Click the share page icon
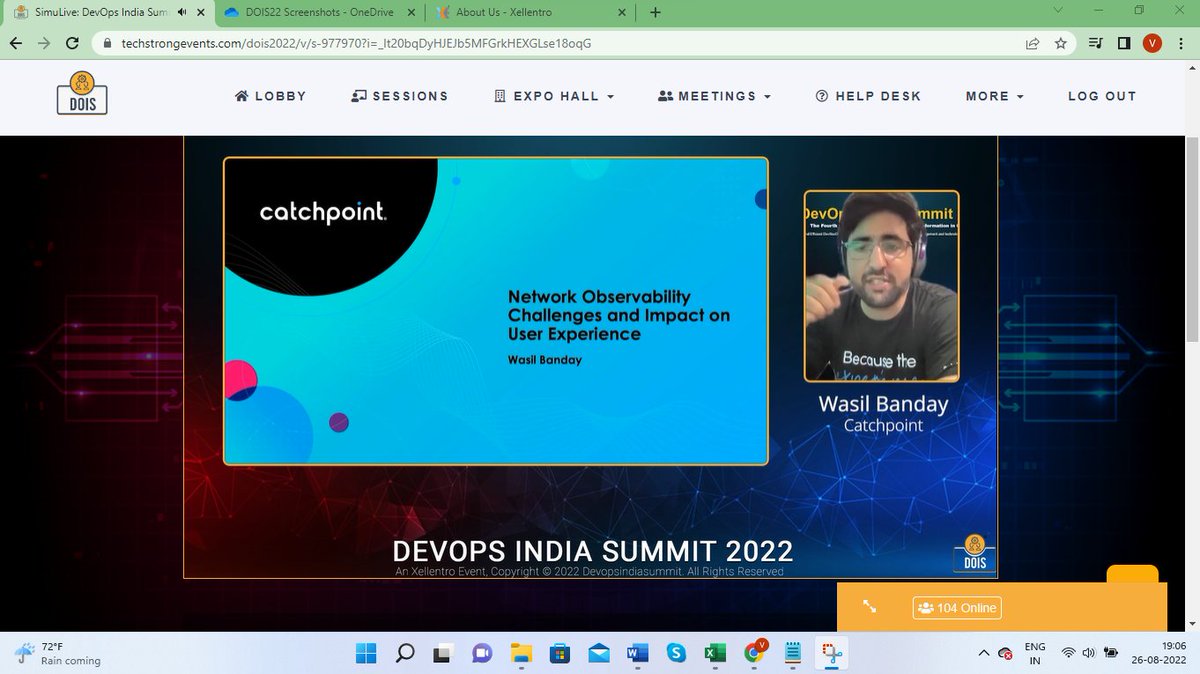 click(1032, 43)
